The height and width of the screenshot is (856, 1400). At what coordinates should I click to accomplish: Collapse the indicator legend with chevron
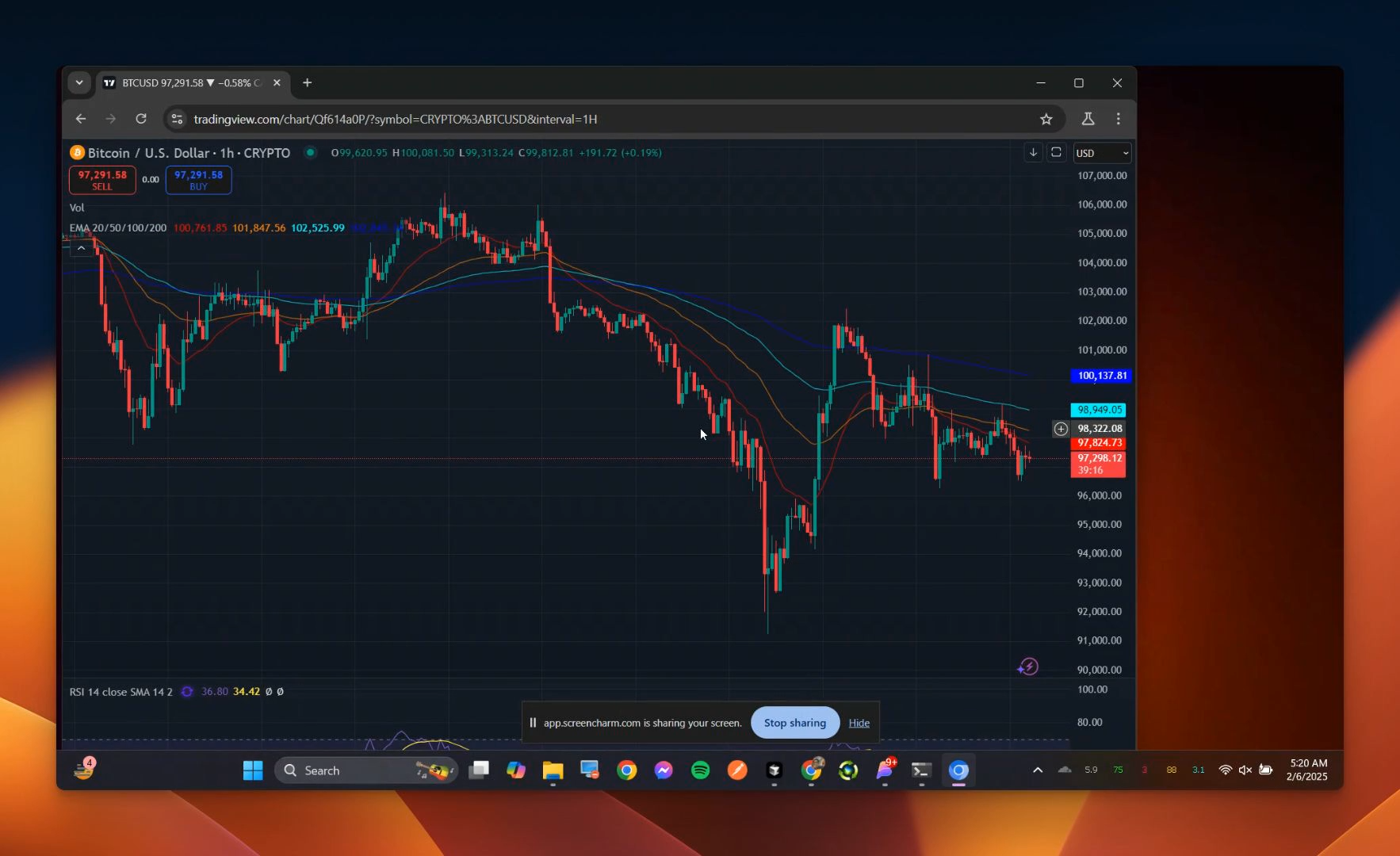(x=81, y=248)
